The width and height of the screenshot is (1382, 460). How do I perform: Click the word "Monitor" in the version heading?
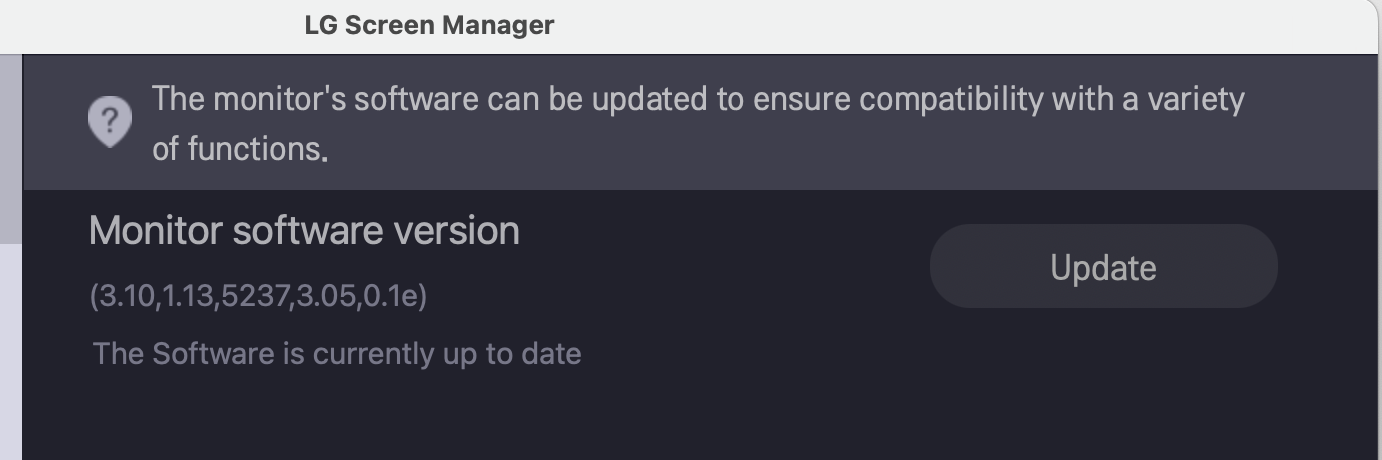pos(156,231)
